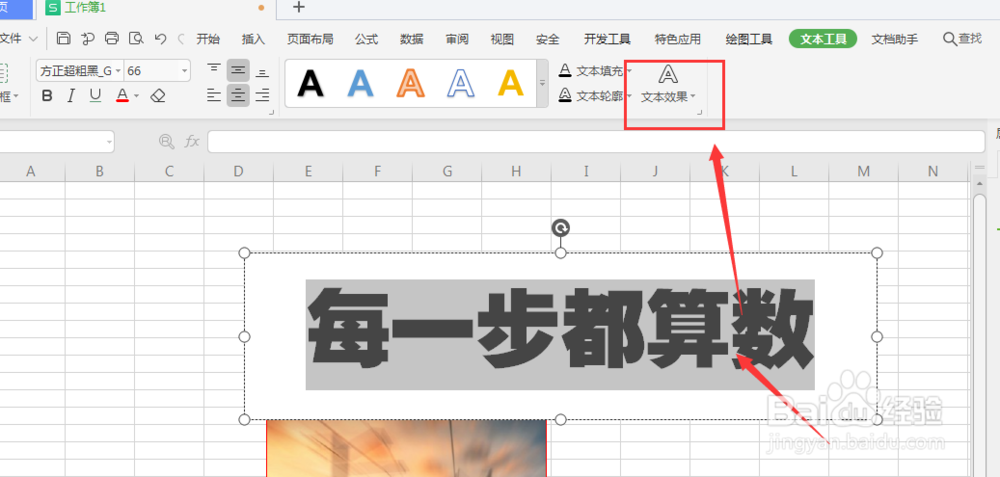The height and width of the screenshot is (477, 1000).
Task: Click 查找 search button
Action: point(962,39)
